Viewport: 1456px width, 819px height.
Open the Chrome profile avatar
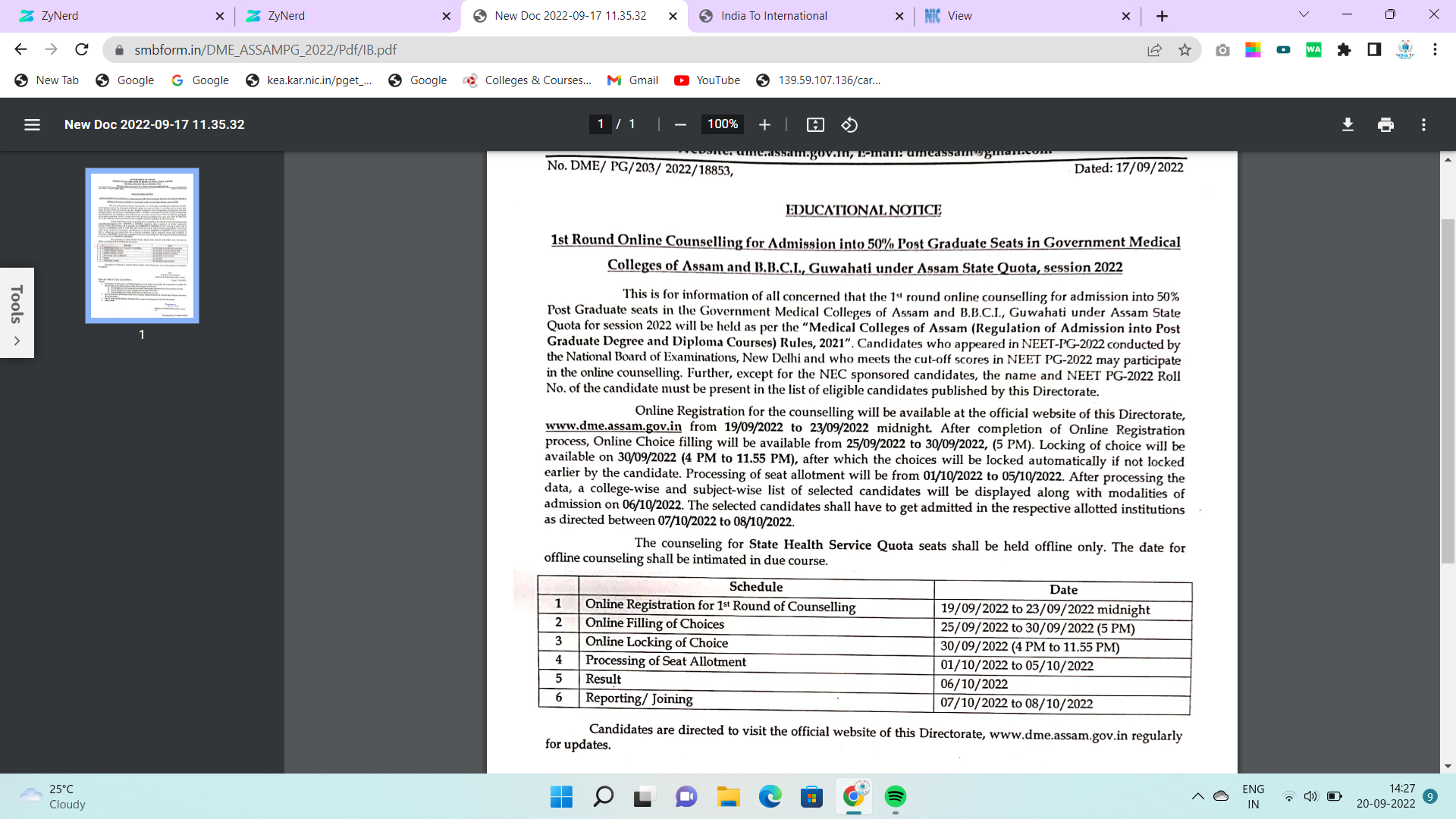coord(1404,49)
